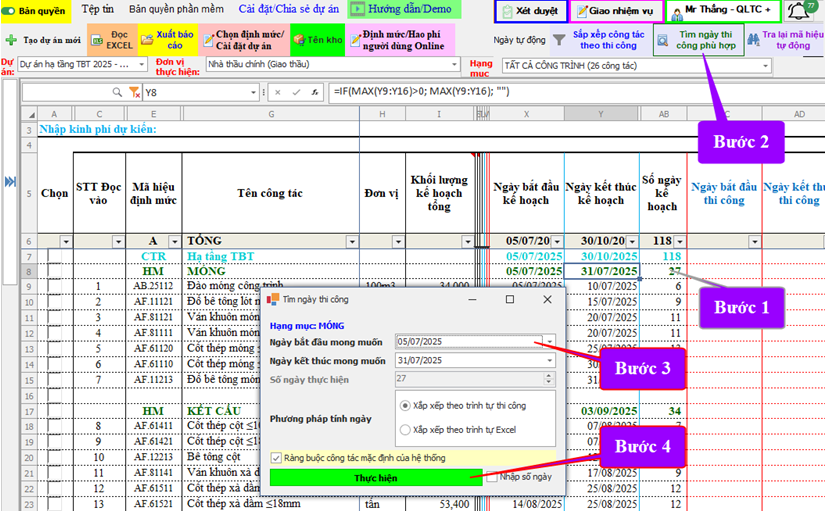
Task: Click the Tạo dự án mới plus icon
Action: 10,41
